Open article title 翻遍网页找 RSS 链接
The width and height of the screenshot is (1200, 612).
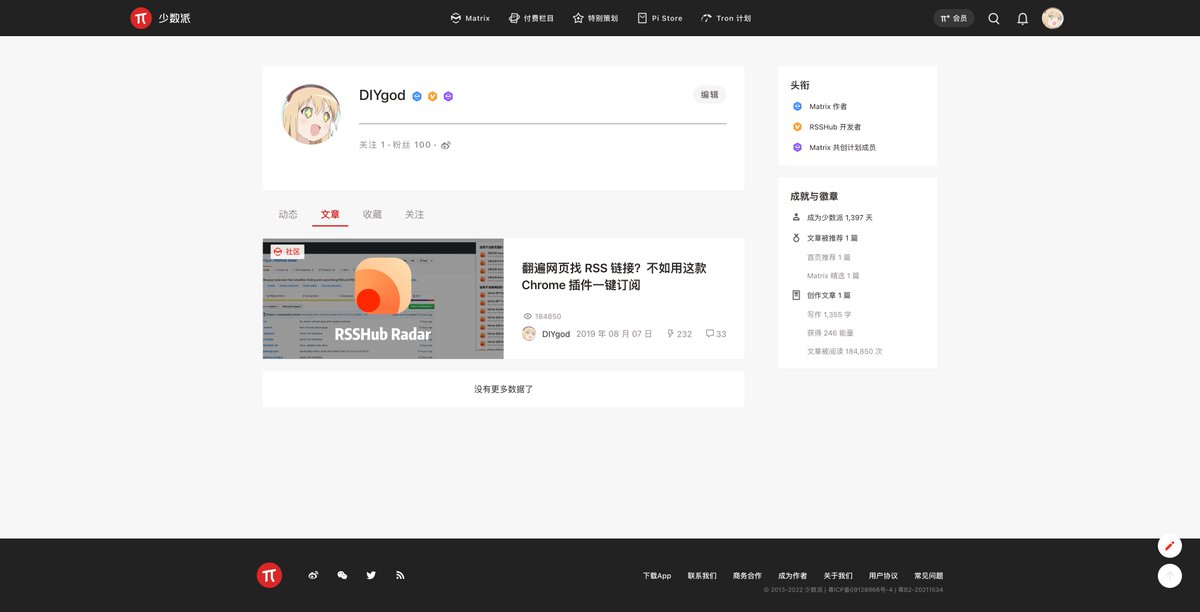614,276
